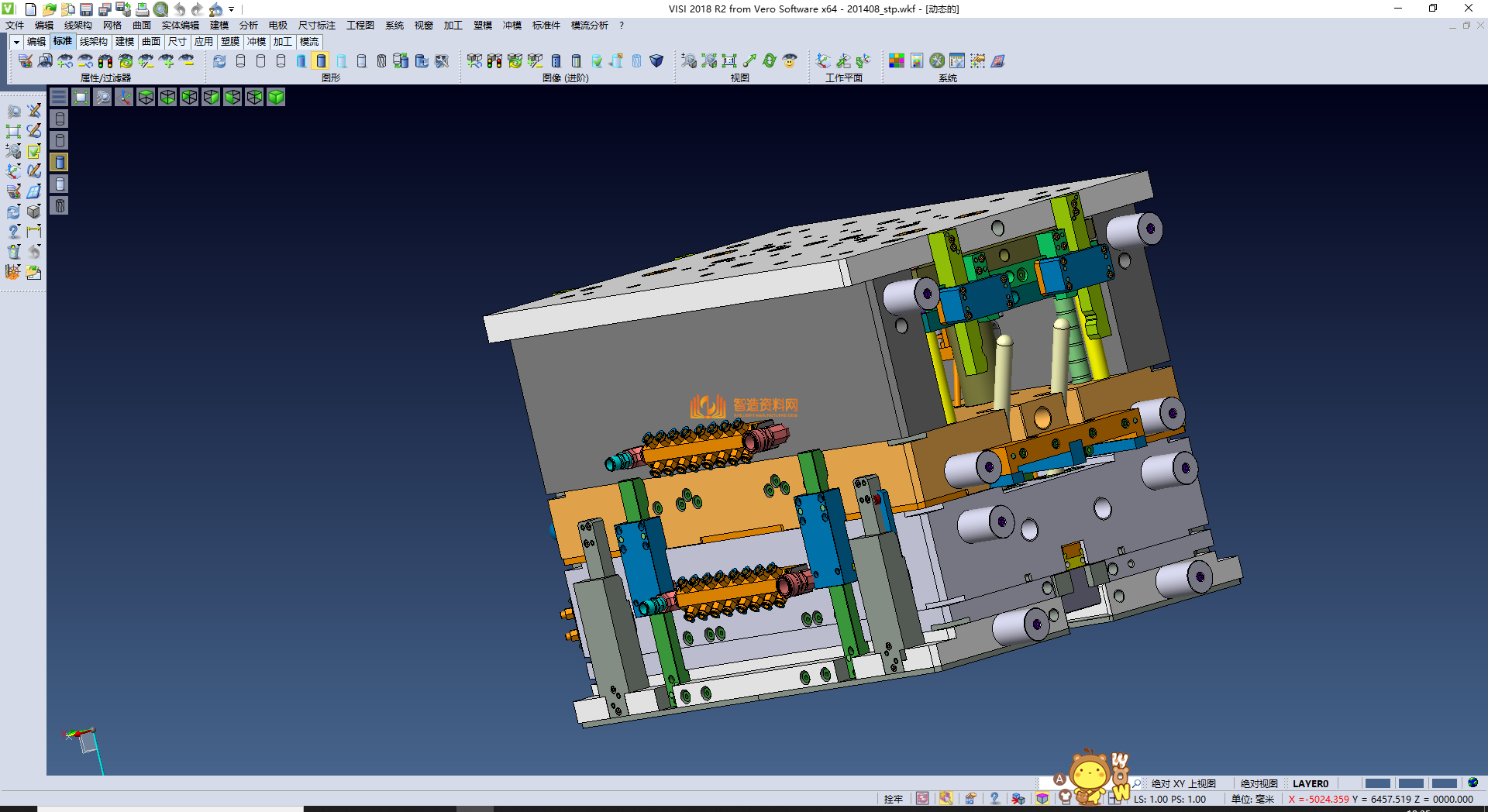
Task: Click the solid green cube view icon
Action: tap(276, 97)
